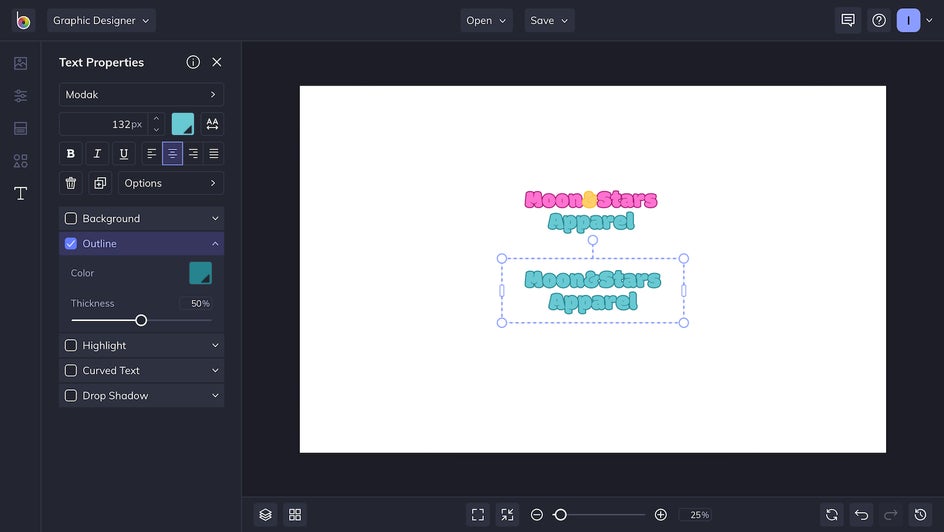The width and height of the screenshot is (944, 532).
Task: Uncheck the Outline checkbox
Action: (71, 244)
